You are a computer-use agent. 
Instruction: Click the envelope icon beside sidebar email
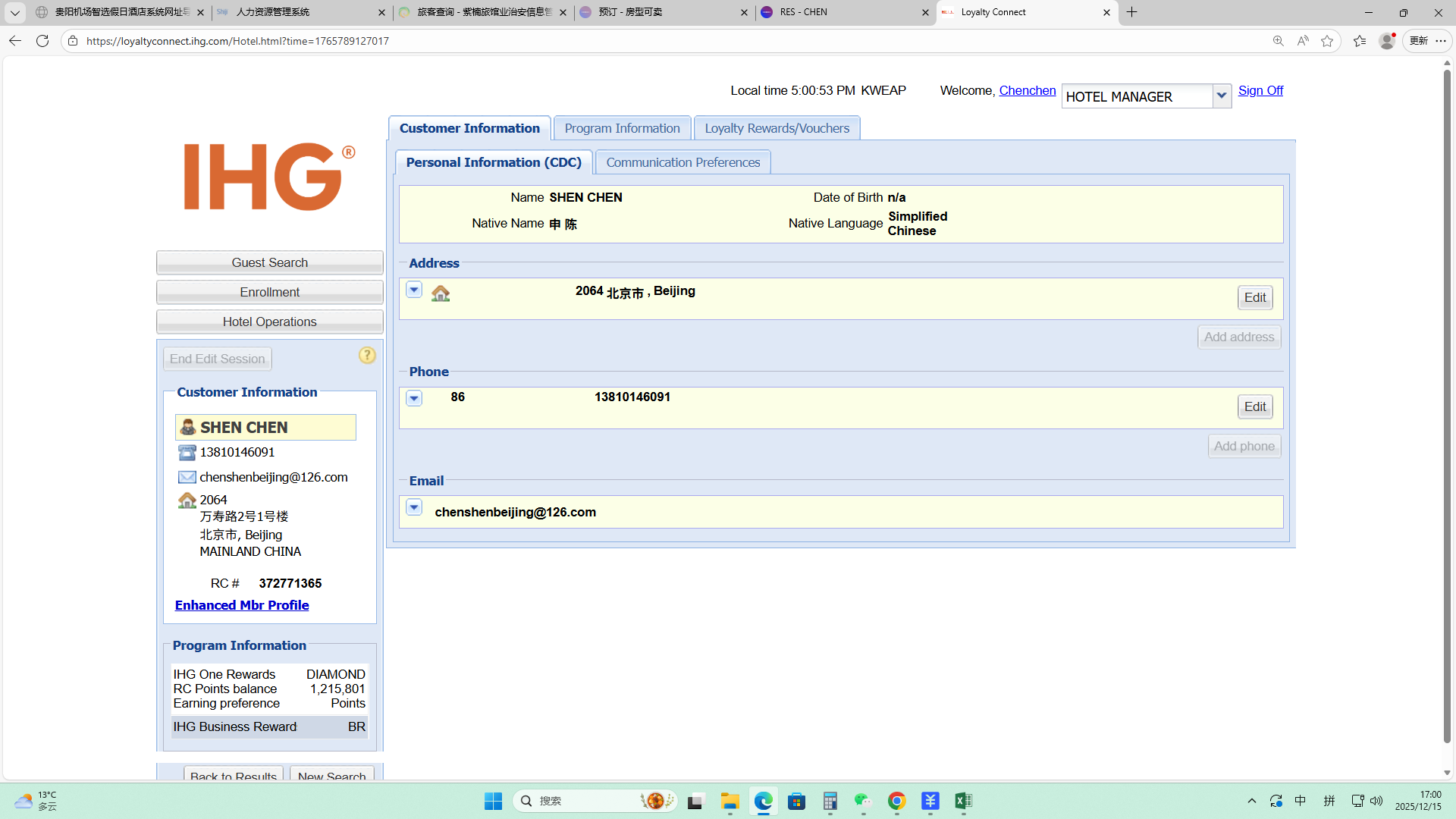click(x=187, y=477)
